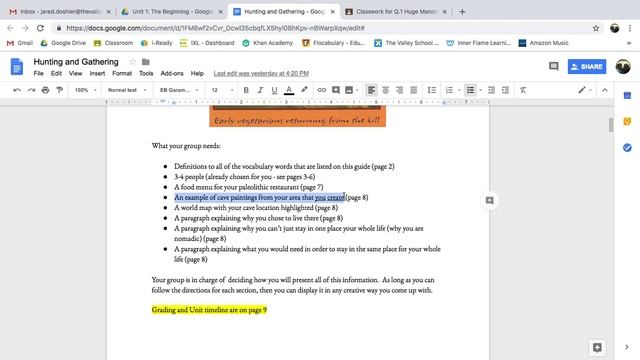Enable justified text alignment
Screen dimensions: 640x360
click(413, 90)
